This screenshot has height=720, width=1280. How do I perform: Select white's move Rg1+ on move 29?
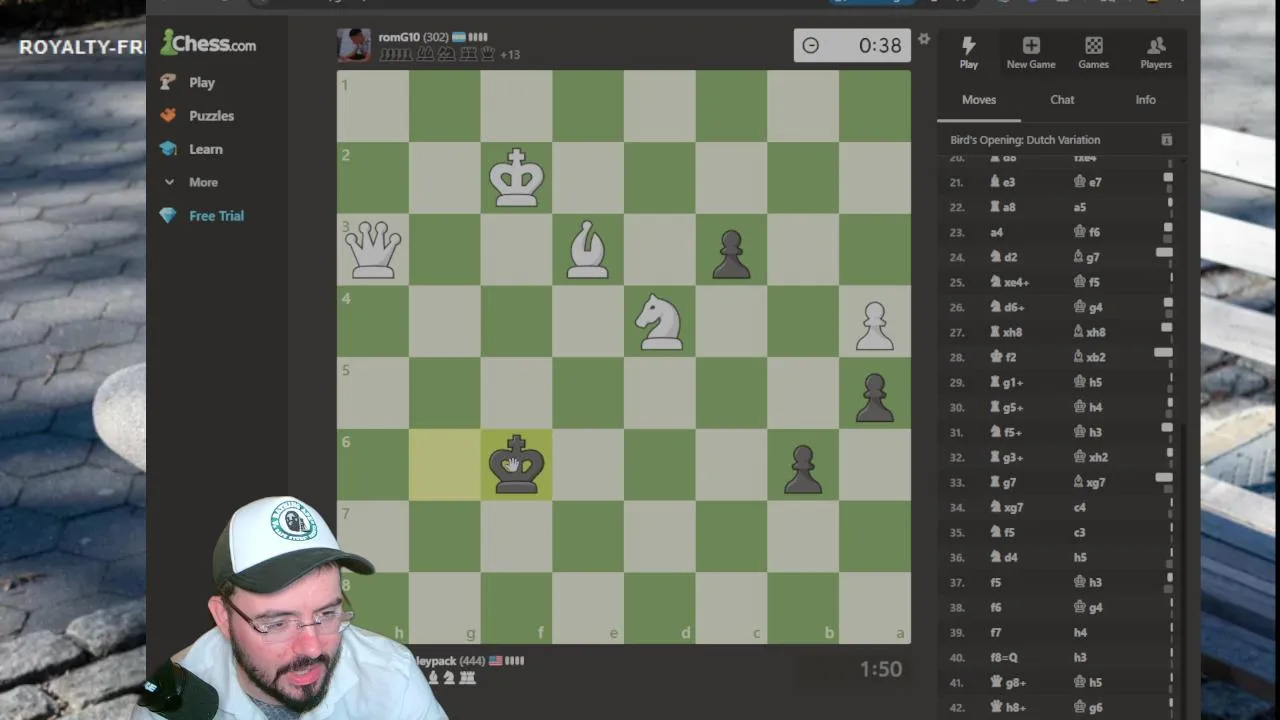click(x=1007, y=382)
